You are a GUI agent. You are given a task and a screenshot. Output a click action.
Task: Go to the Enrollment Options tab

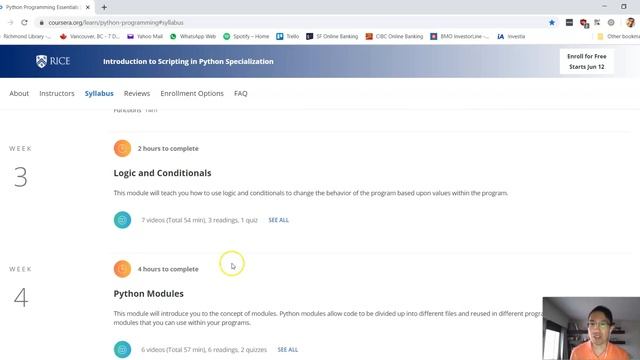pyautogui.click(x=192, y=93)
